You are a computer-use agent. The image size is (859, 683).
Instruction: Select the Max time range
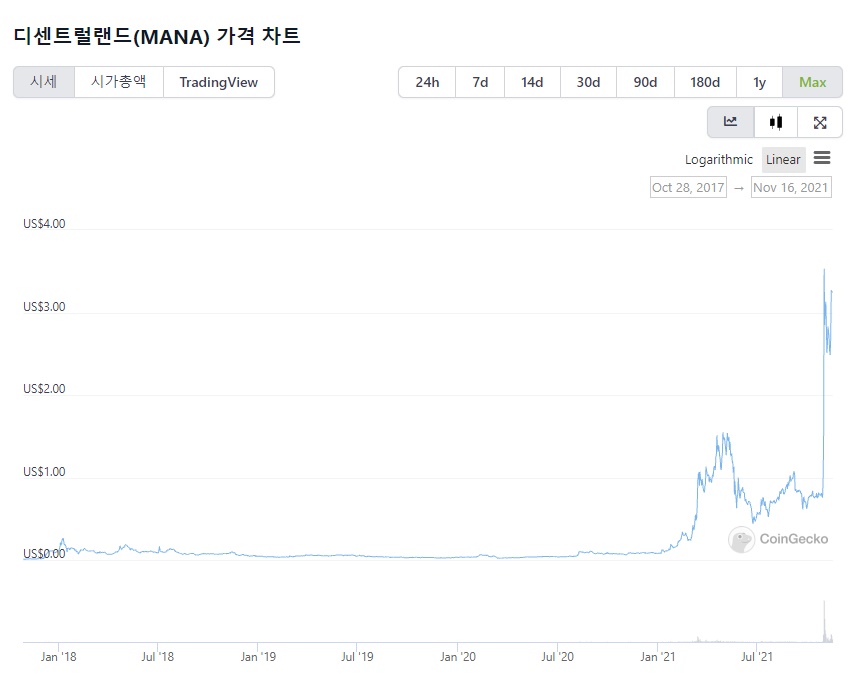[812, 82]
